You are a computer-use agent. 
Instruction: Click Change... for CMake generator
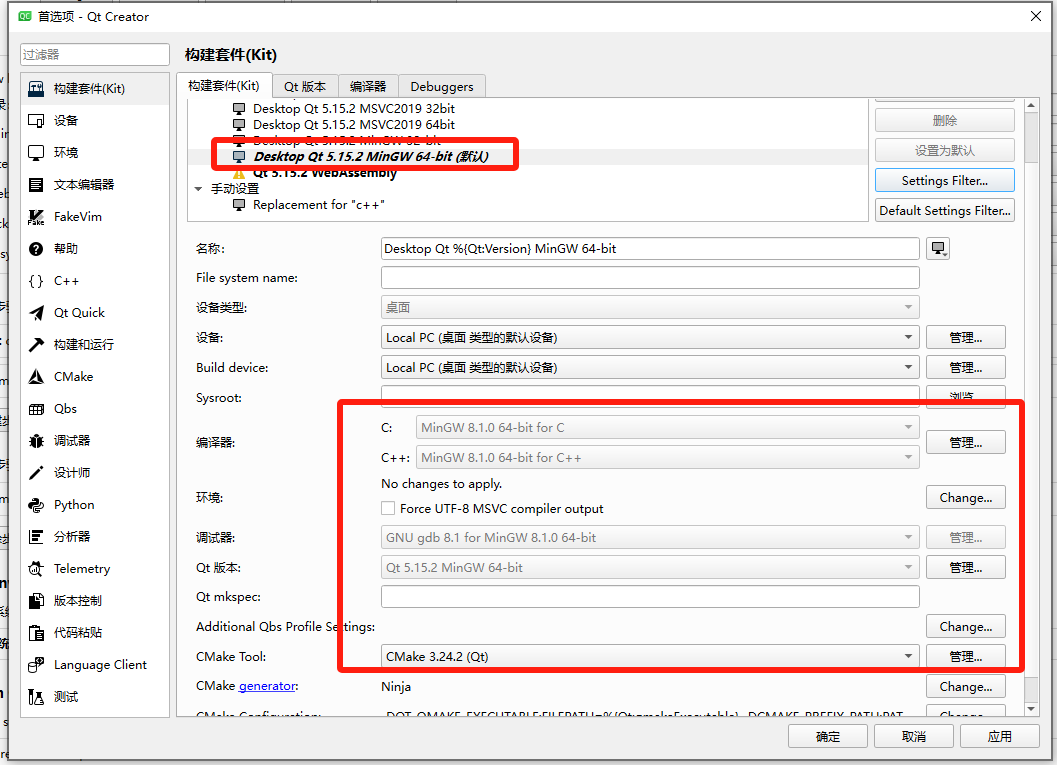click(966, 686)
